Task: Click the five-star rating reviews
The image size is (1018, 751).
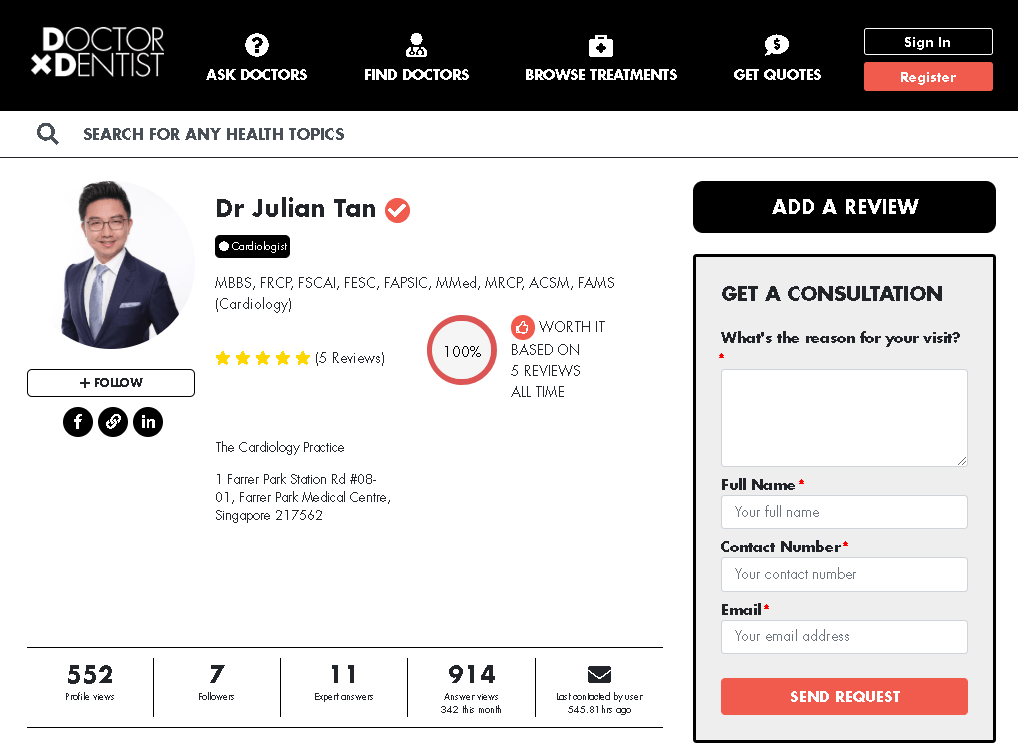Action: pos(263,358)
